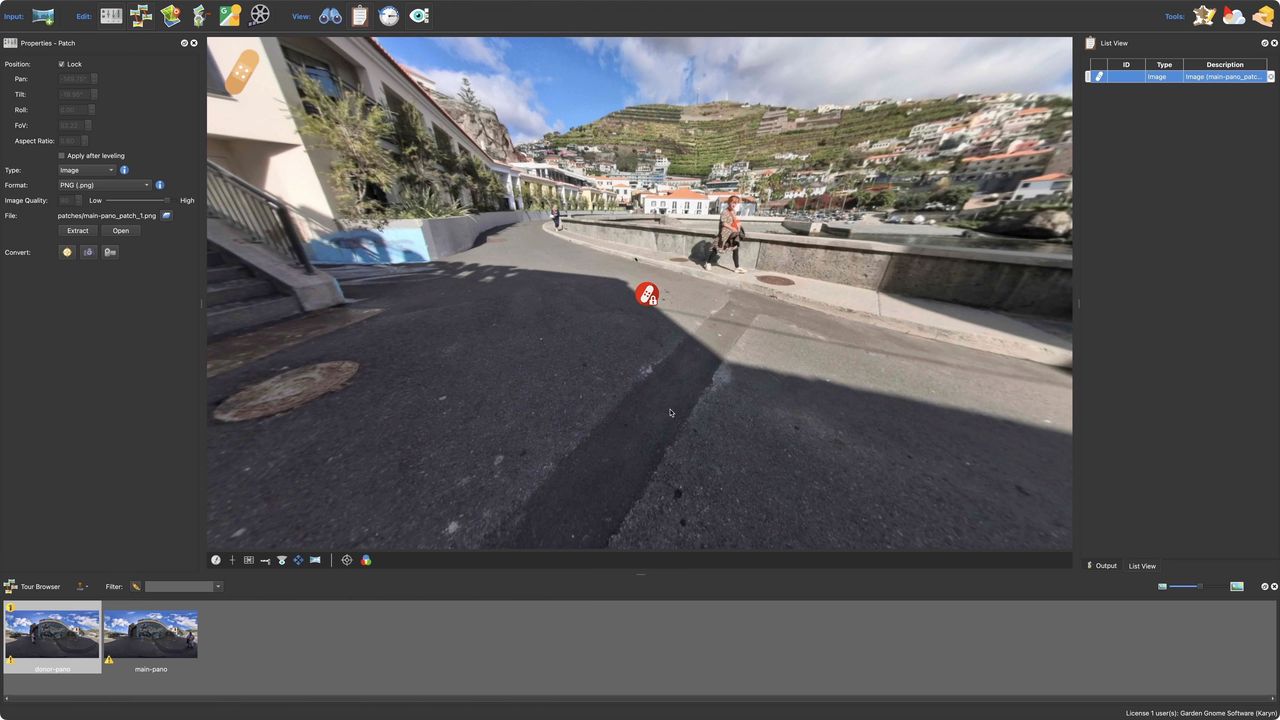Open the Viewing Parameters editor icon

pos(111,15)
